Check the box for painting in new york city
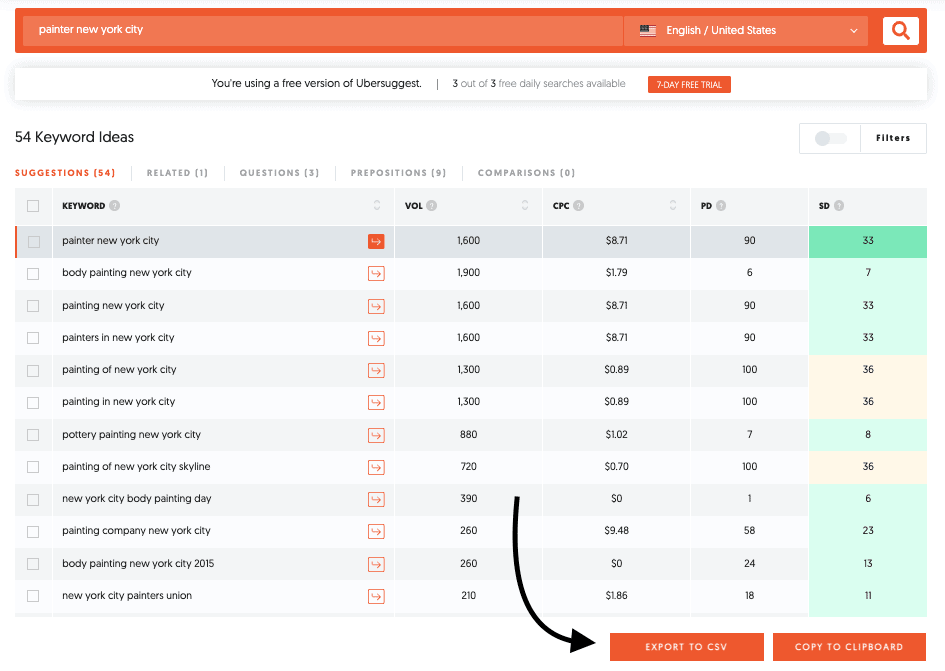Screen dimensions: 945x671 click(x=33, y=403)
